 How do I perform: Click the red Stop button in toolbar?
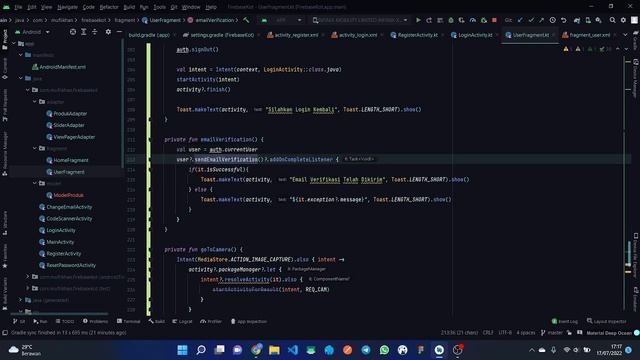[x=494, y=20]
